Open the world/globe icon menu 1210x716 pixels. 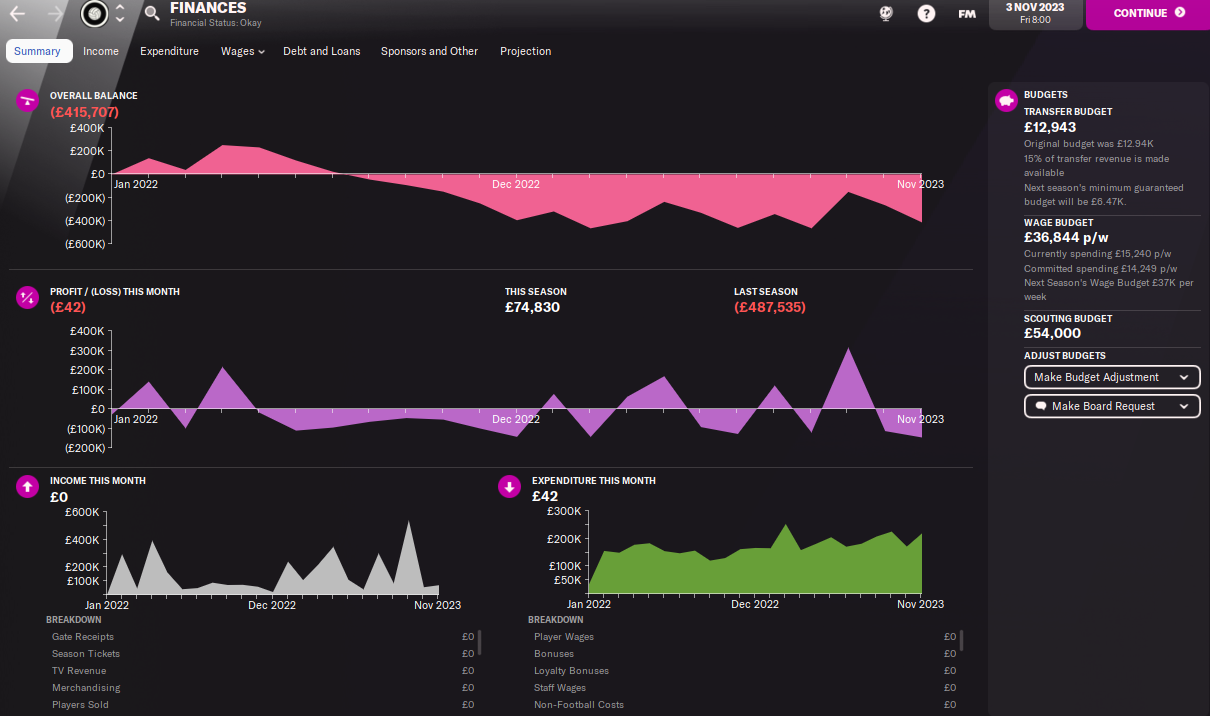(x=886, y=14)
